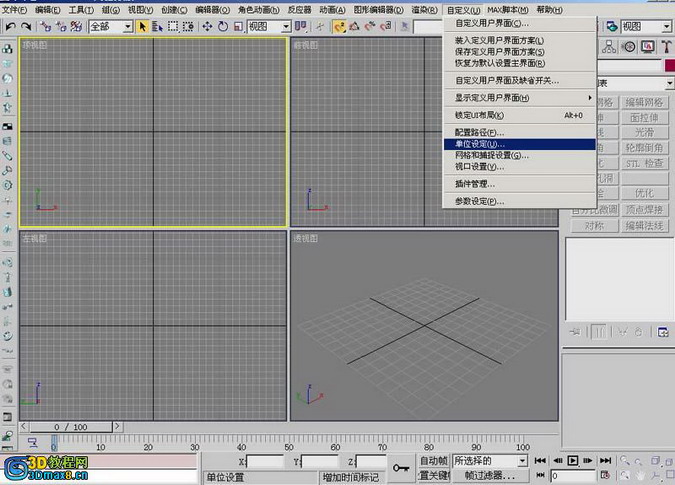Screen dimensions: 675x485
Task: Select the Rotate tool icon
Action: point(223,27)
